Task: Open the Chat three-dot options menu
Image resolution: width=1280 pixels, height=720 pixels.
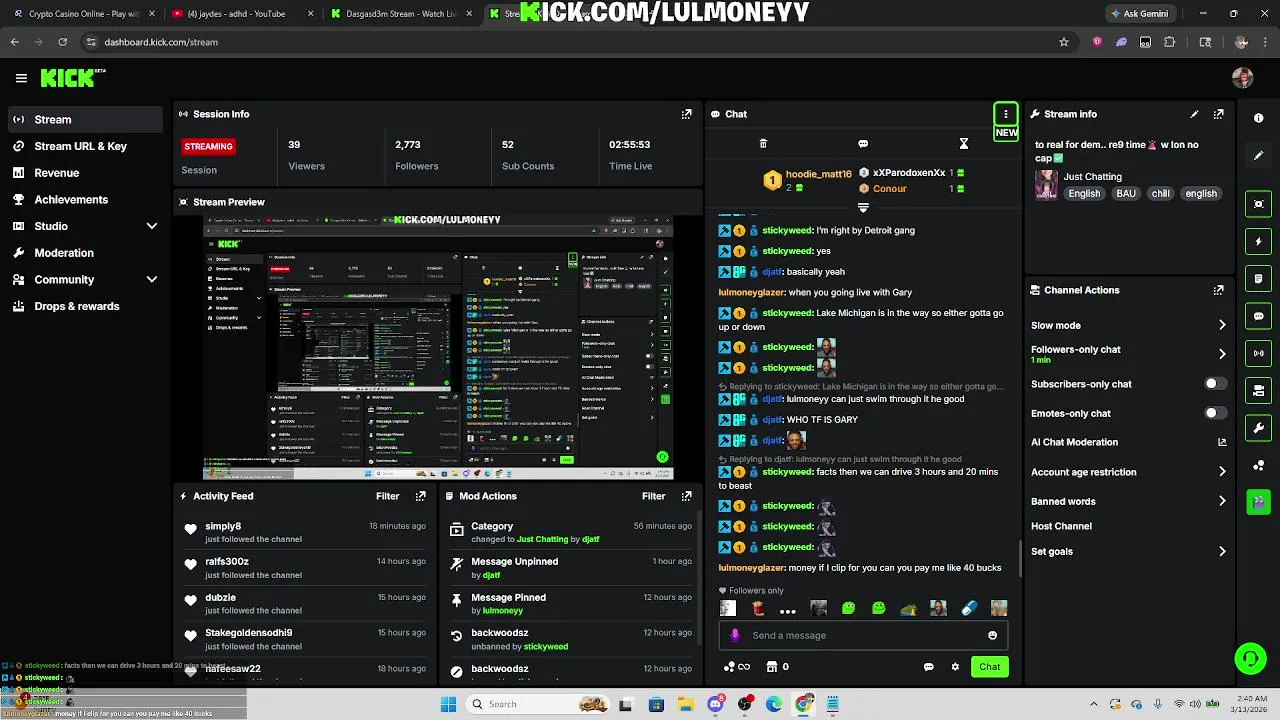Action: coord(1005,114)
